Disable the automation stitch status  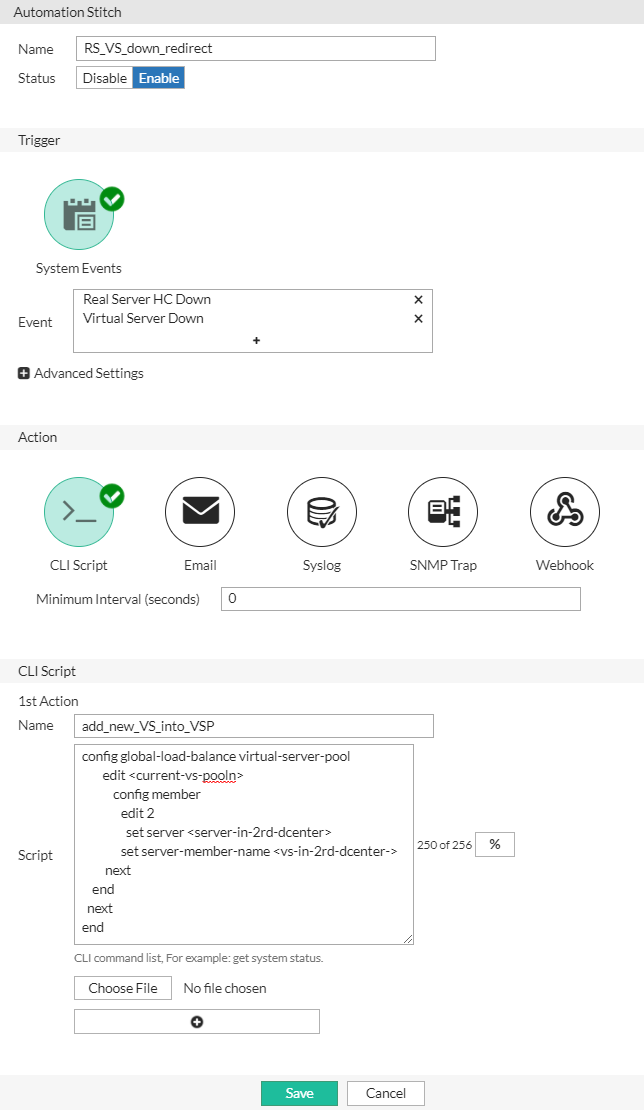coord(104,77)
